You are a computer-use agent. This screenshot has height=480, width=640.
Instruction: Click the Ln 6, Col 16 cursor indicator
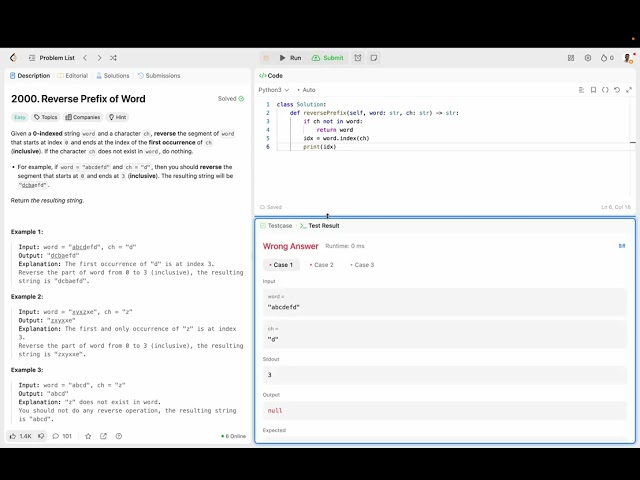[x=616, y=207]
